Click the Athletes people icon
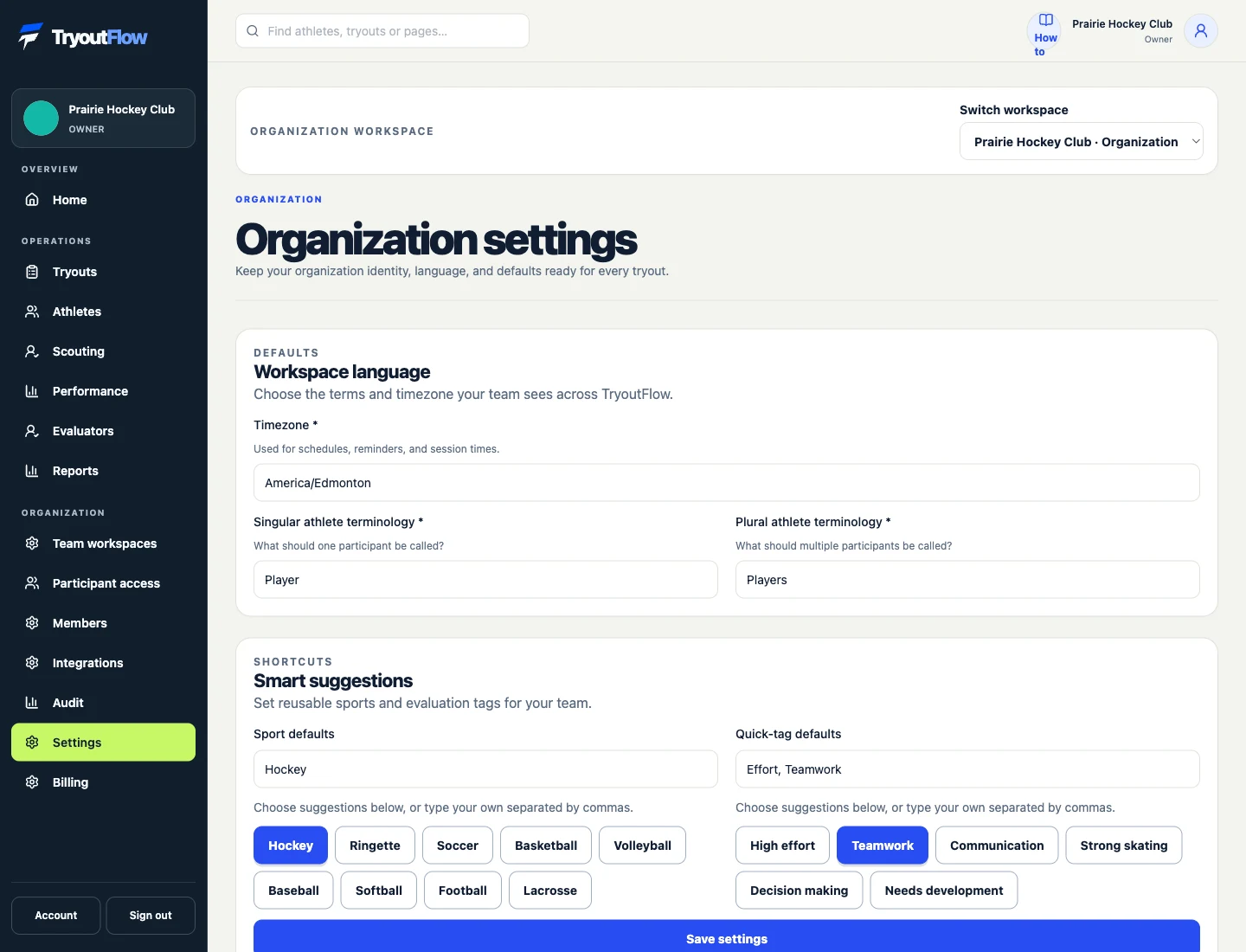 32,312
